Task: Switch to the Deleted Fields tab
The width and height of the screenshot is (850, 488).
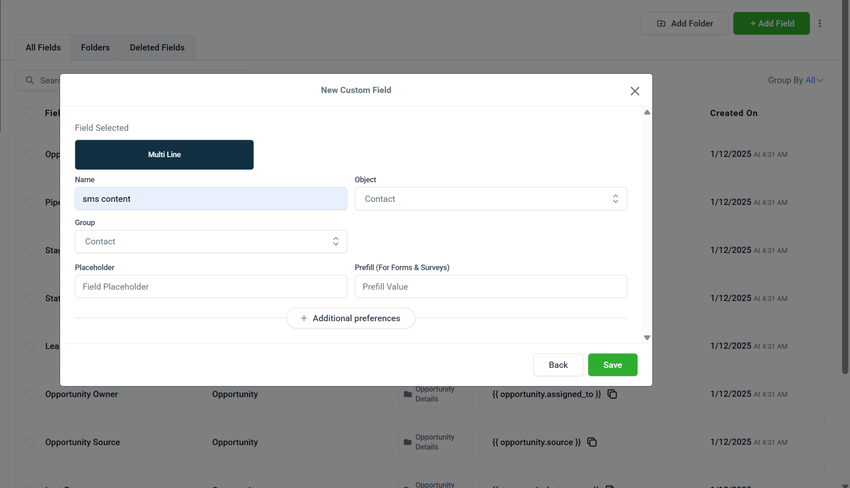Action: tap(157, 48)
